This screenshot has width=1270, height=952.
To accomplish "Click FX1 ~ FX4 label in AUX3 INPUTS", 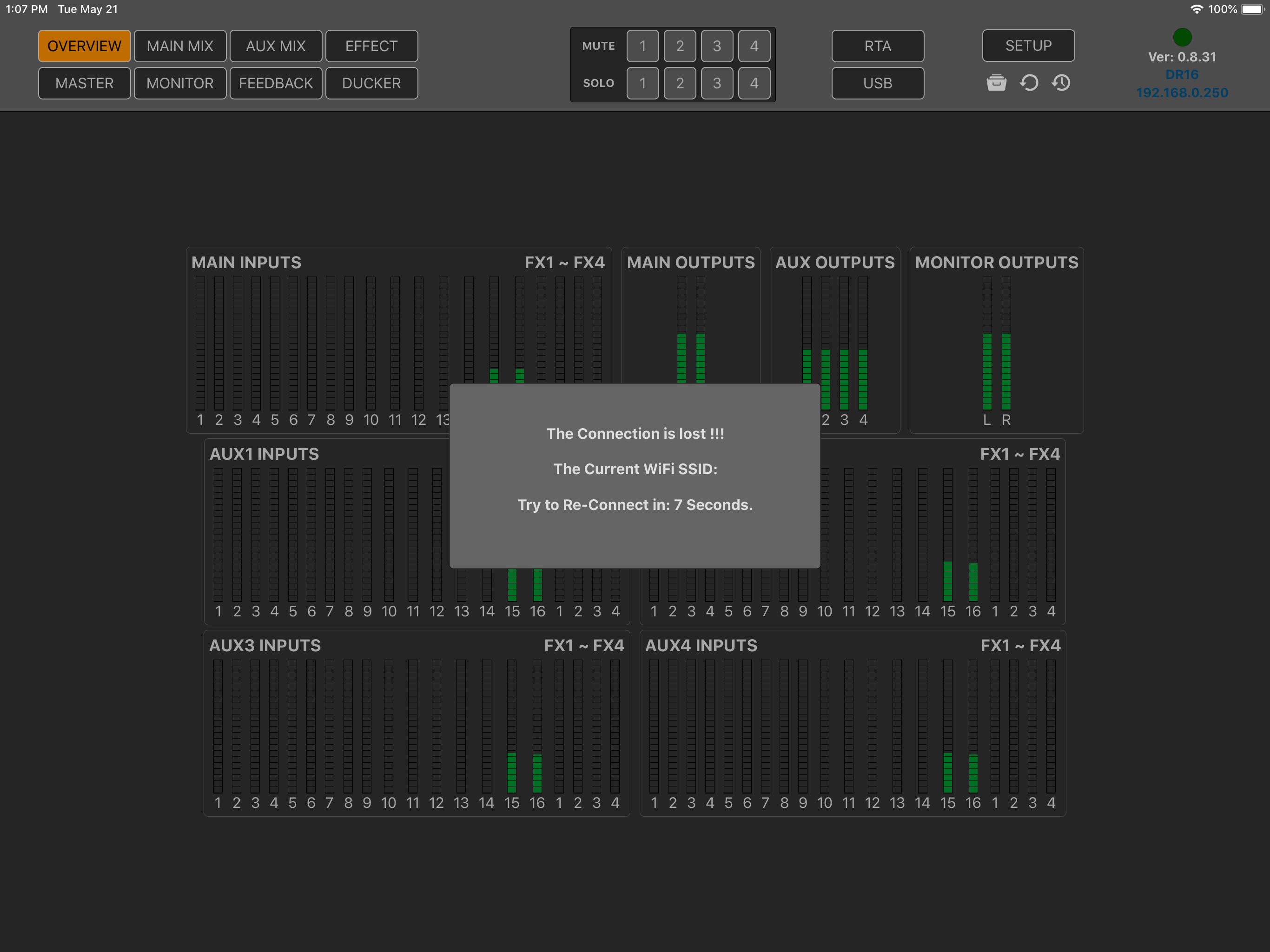I will tap(584, 645).
